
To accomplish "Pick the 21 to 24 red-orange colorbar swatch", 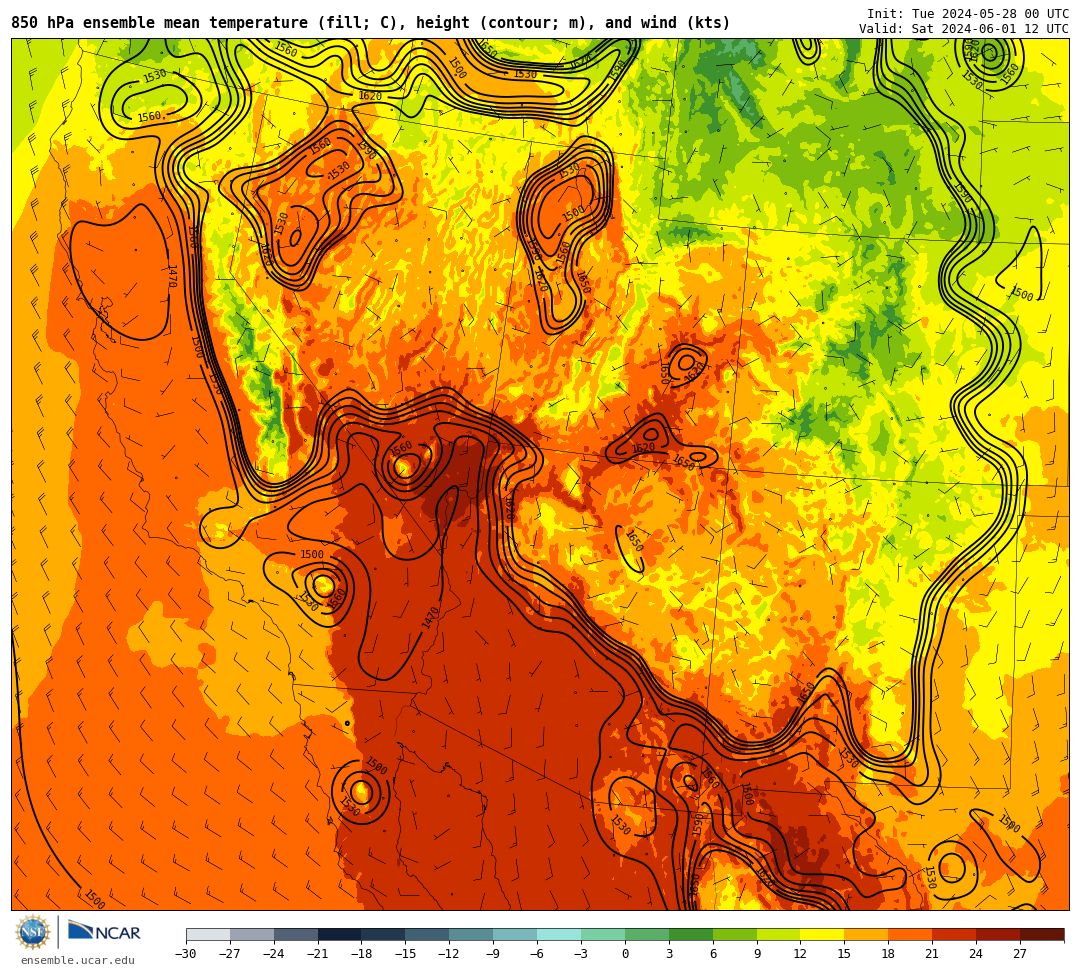I will click(x=954, y=934).
